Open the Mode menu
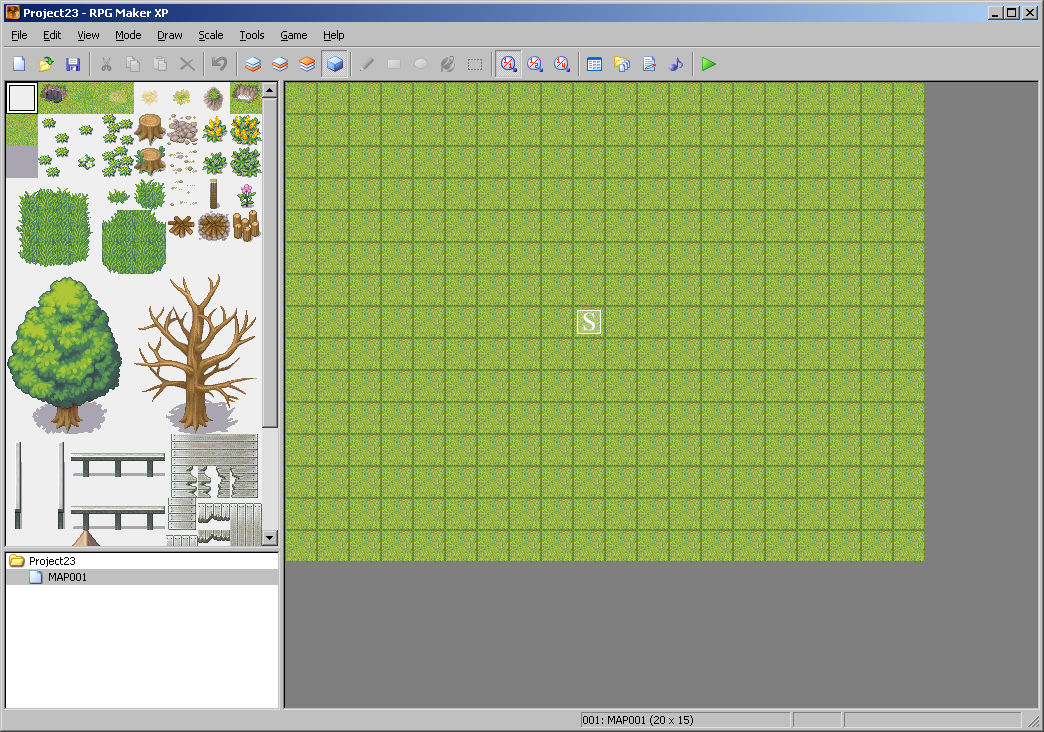 tap(128, 35)
